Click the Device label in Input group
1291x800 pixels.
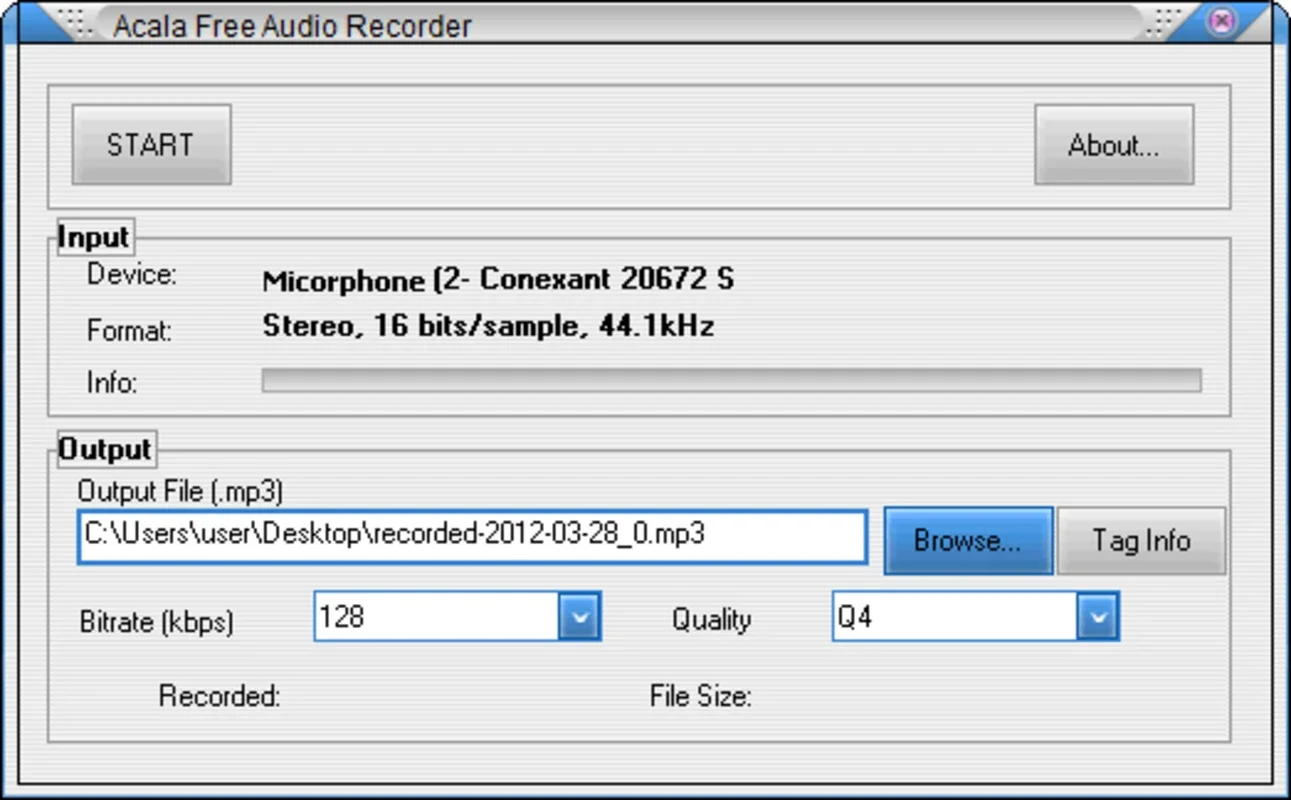[x=132, y=274]
